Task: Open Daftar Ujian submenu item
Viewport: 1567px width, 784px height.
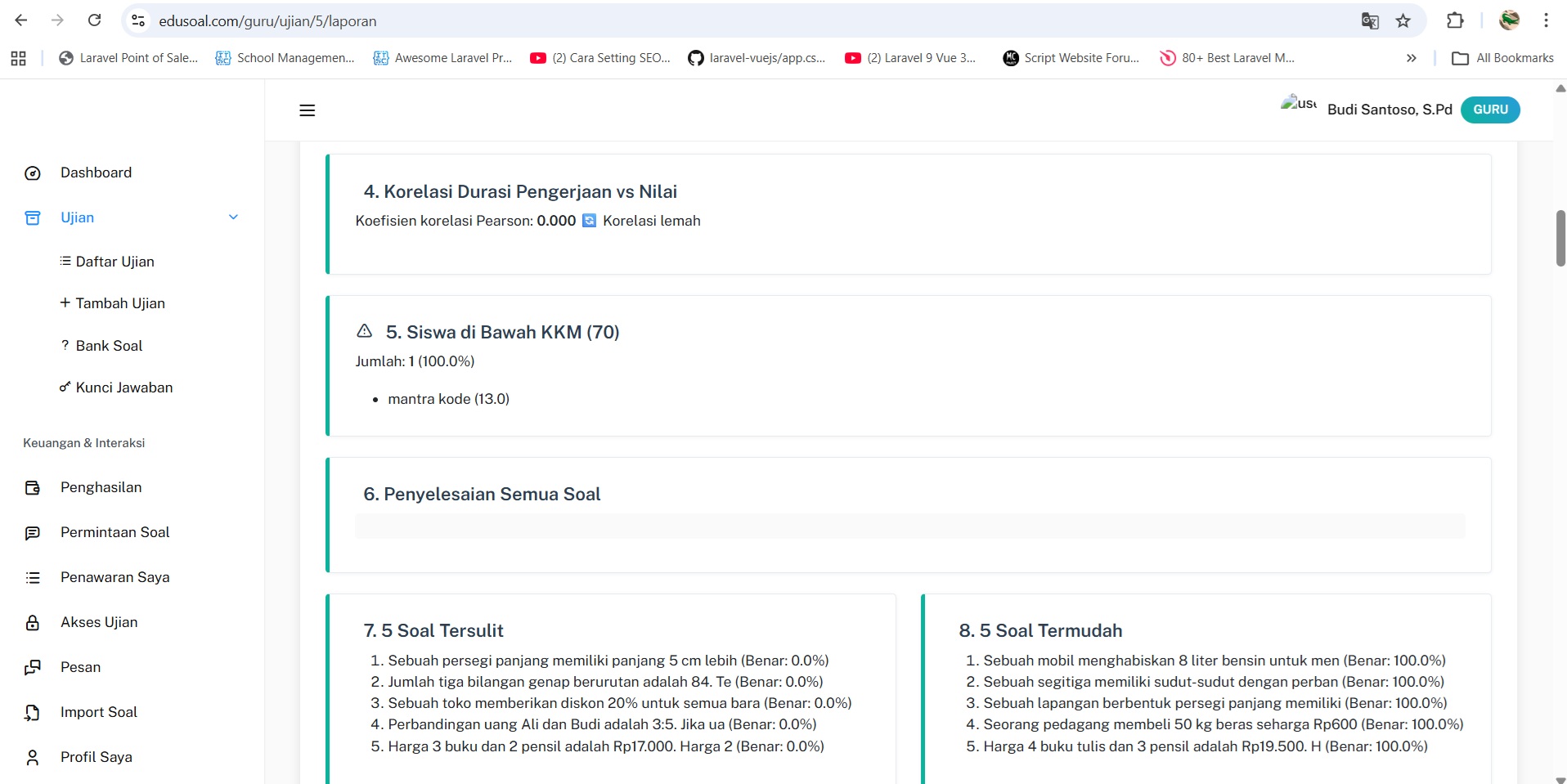Action: pos(114,262)
